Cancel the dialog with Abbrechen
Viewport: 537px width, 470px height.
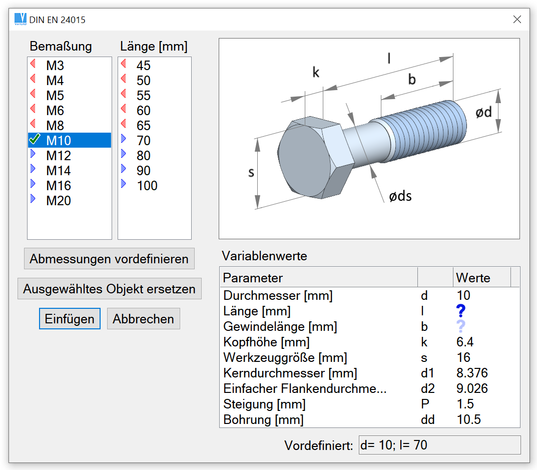click(143, 319)
